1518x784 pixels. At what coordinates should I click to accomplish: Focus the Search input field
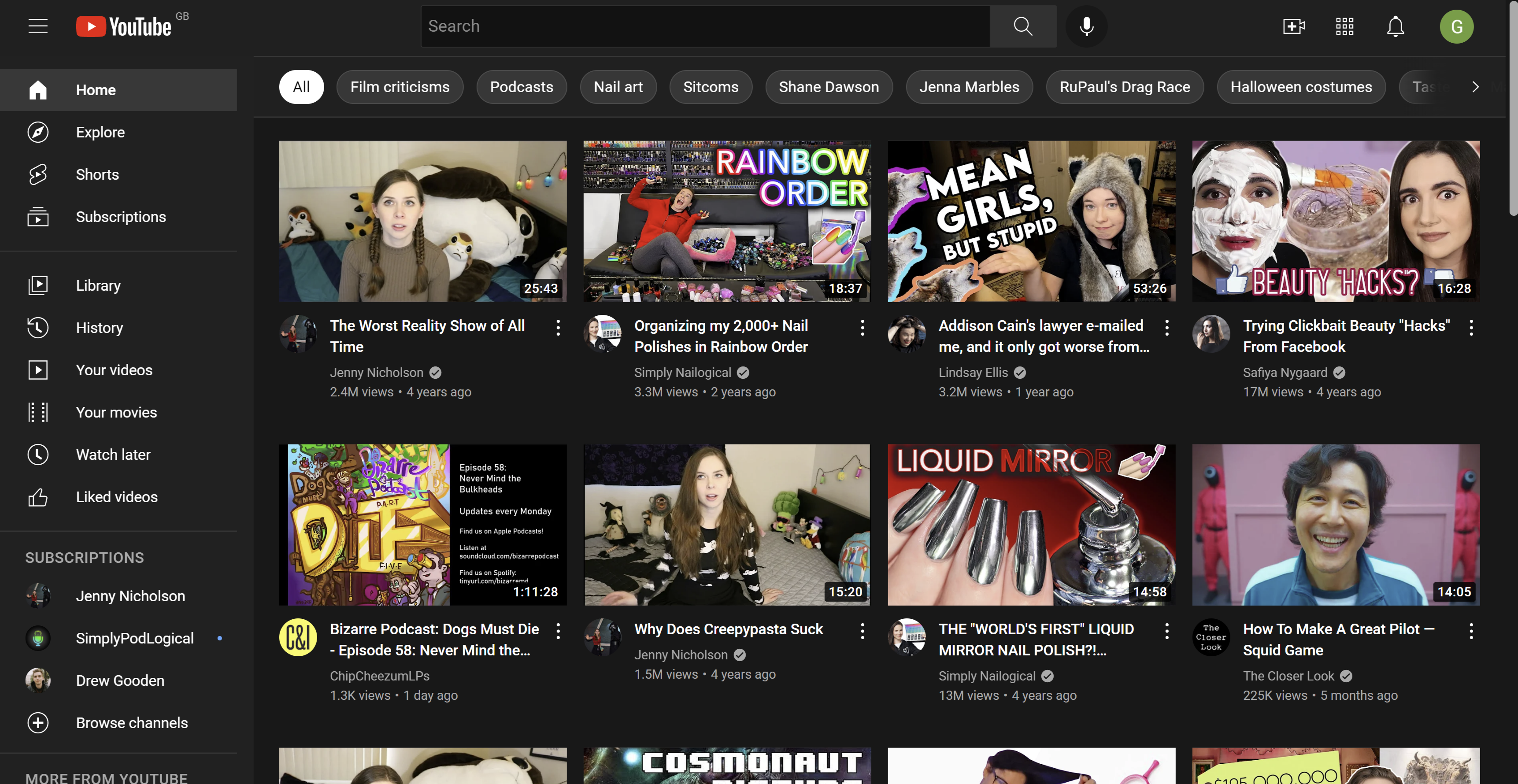(705, 26)
